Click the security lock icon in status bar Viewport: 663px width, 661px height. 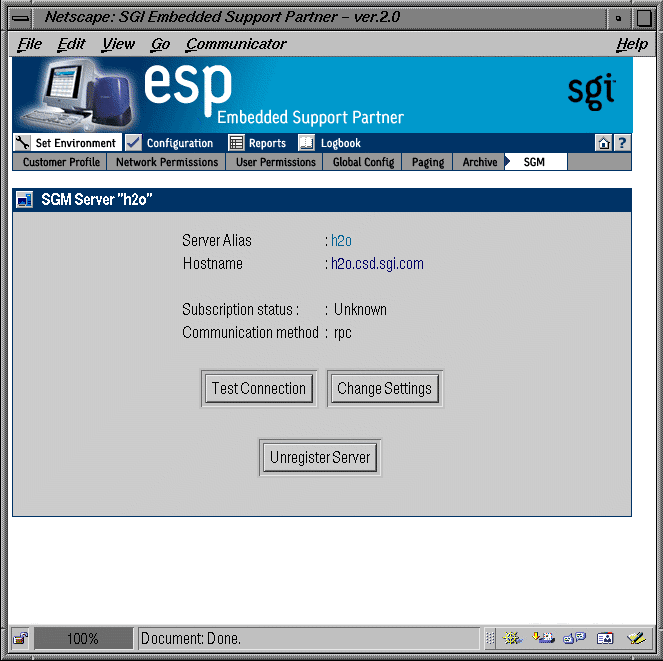pos(20,638)
